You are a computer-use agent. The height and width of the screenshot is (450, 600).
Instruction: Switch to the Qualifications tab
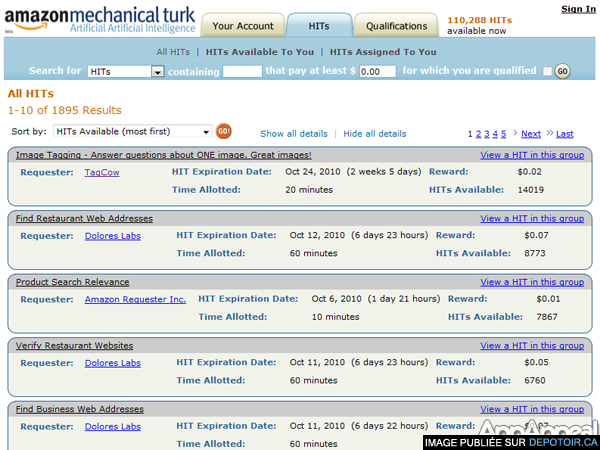(x=396, y=26)
